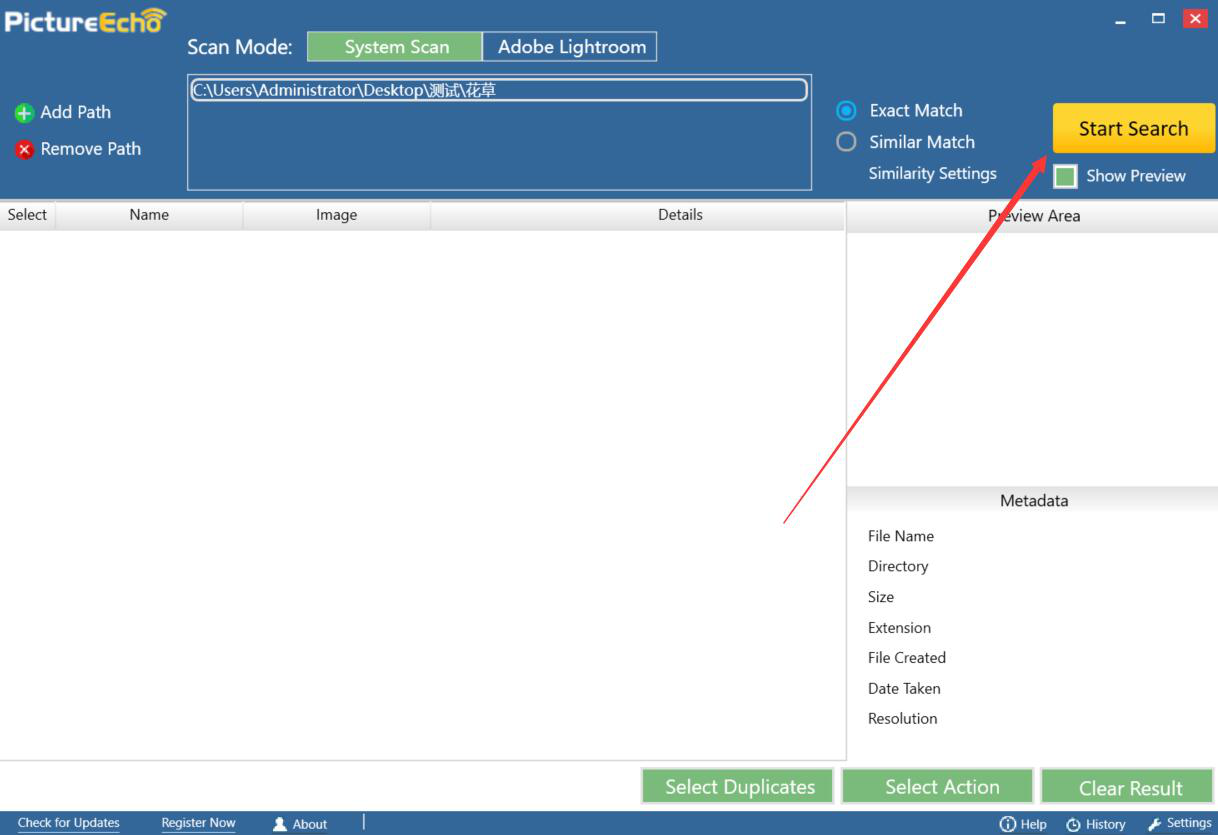Image resolution: width=1218 pixels, height=835 pixels.
Task: Click the Size metadata label
Action: point(881,596)
